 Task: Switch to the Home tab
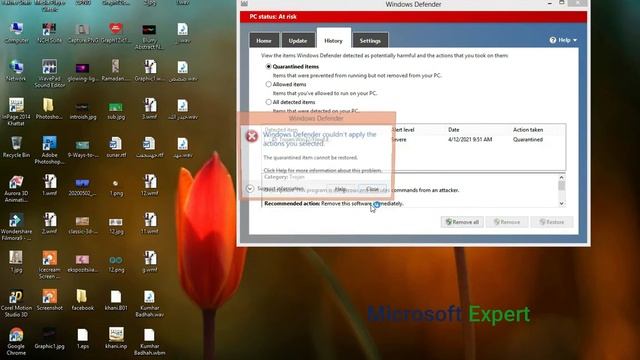pyautogui.click(x=264, y=40)
